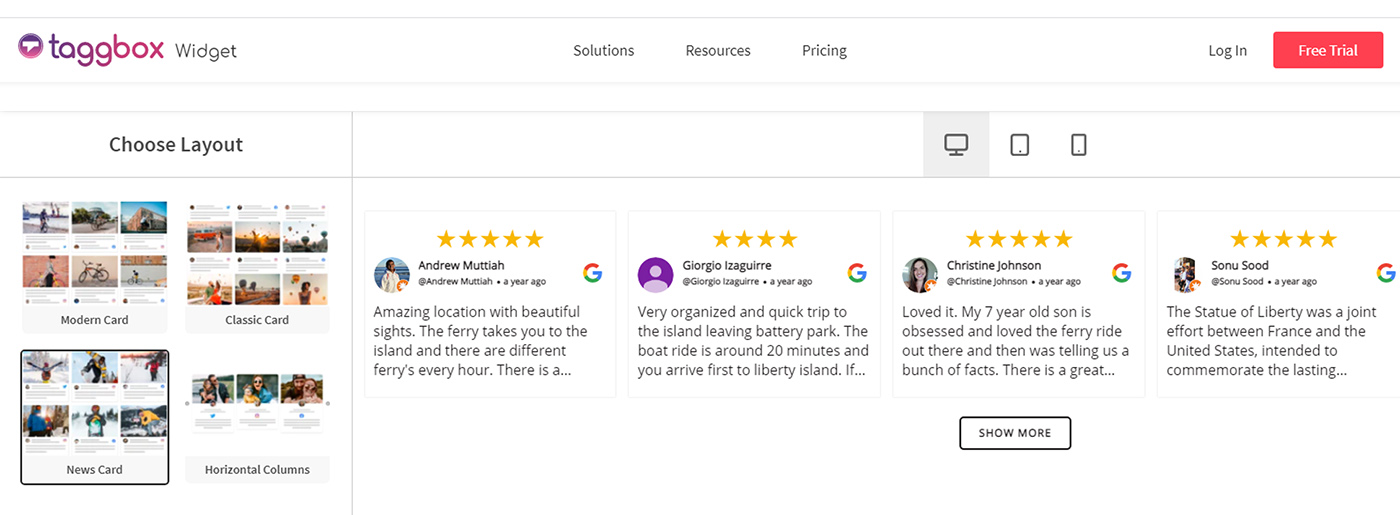Screen dimensions: 1400x515
Task: Go to the Pricing page
Action: point(824,50)
